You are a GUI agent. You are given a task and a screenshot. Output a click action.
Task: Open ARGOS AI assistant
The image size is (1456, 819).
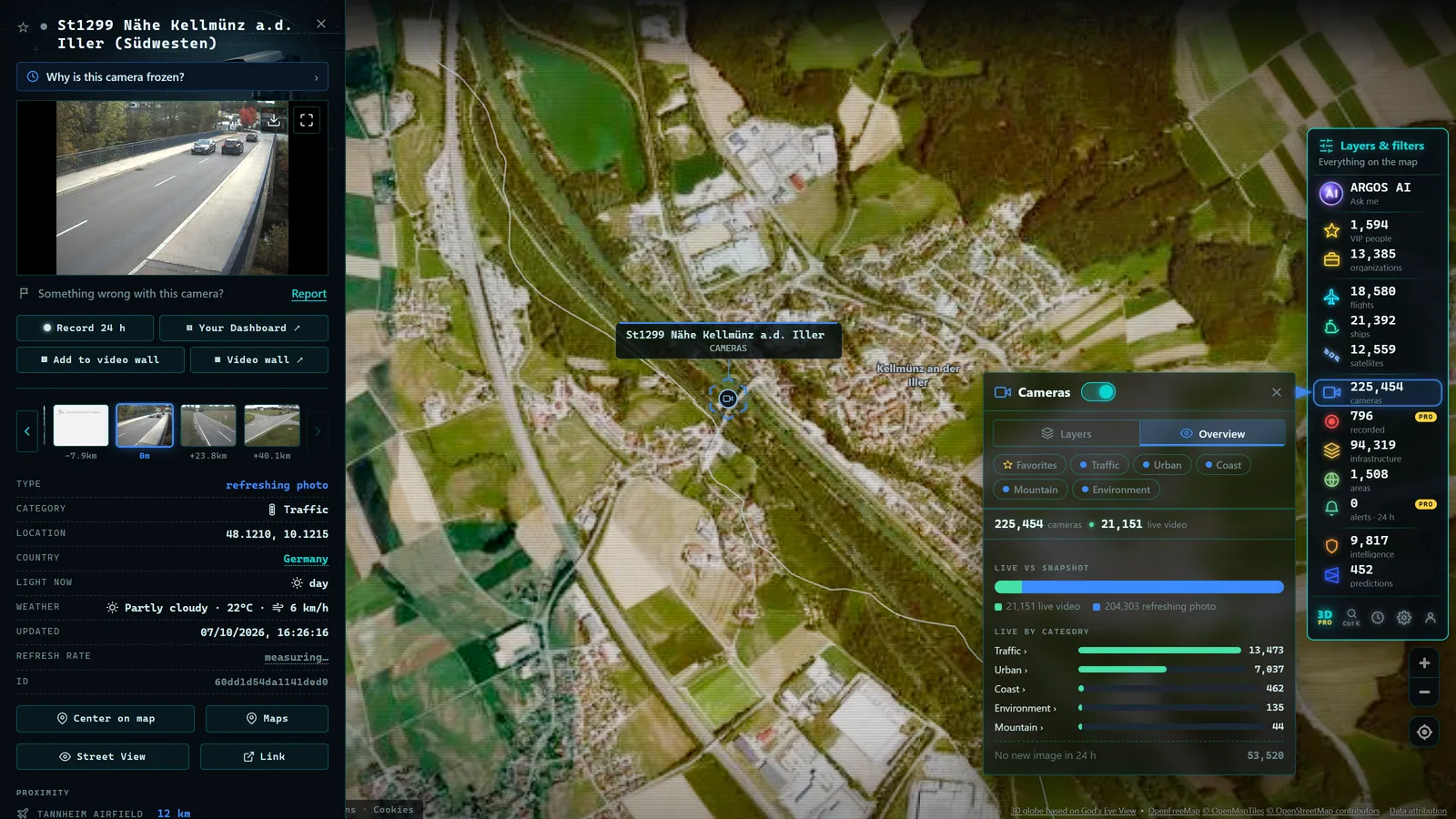(1377, 192)
